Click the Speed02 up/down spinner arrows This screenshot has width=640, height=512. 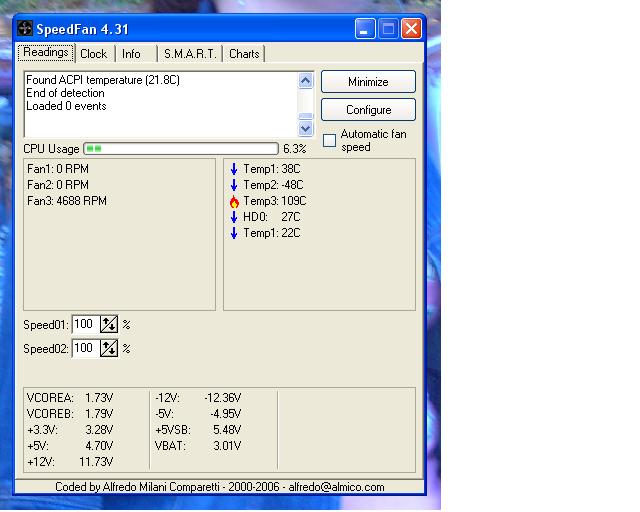coord(109,348)
